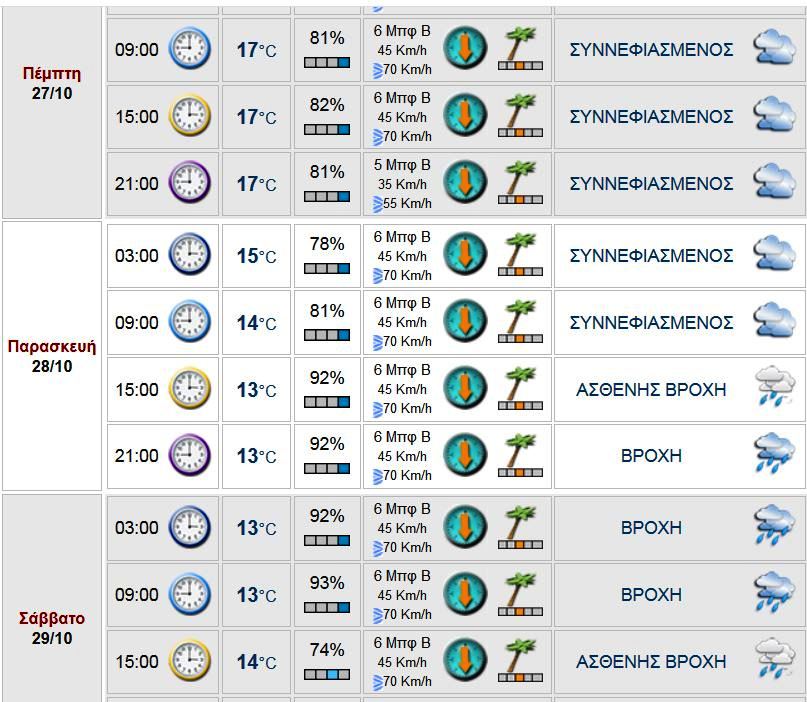Click the wind compass icon for Saturday 03:00
This screenshot has height=702, width=807.
[464, 527]
